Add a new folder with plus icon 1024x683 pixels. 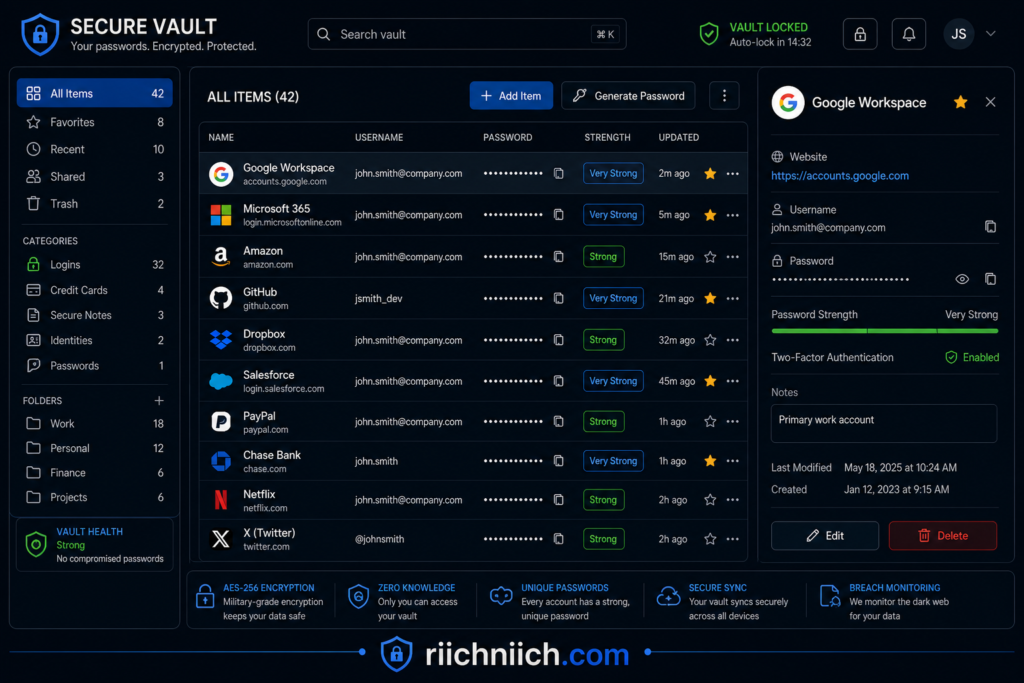point(159,400)
